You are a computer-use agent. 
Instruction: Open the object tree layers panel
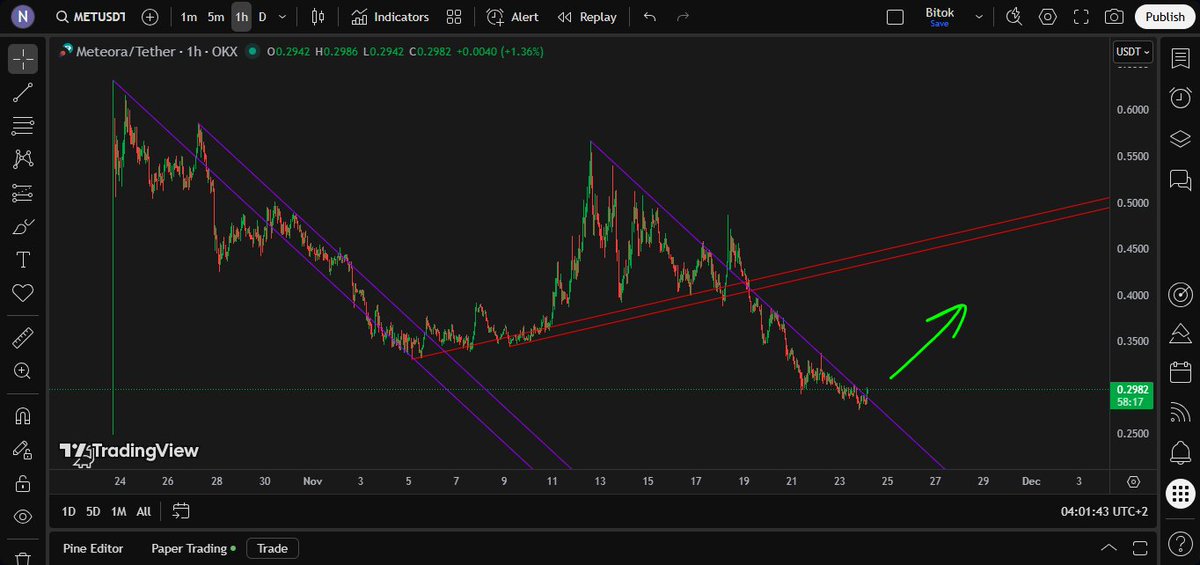point(1180,139)
